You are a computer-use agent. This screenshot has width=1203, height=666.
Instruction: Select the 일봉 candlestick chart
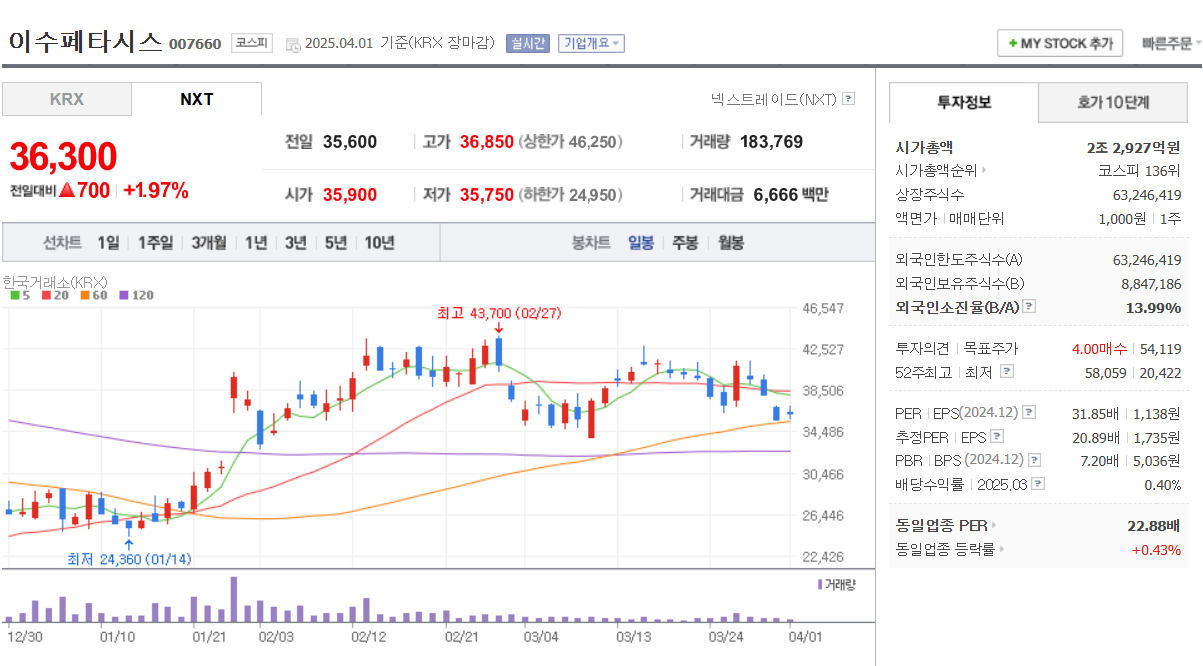pyautogui.click(x=641, y=243)
